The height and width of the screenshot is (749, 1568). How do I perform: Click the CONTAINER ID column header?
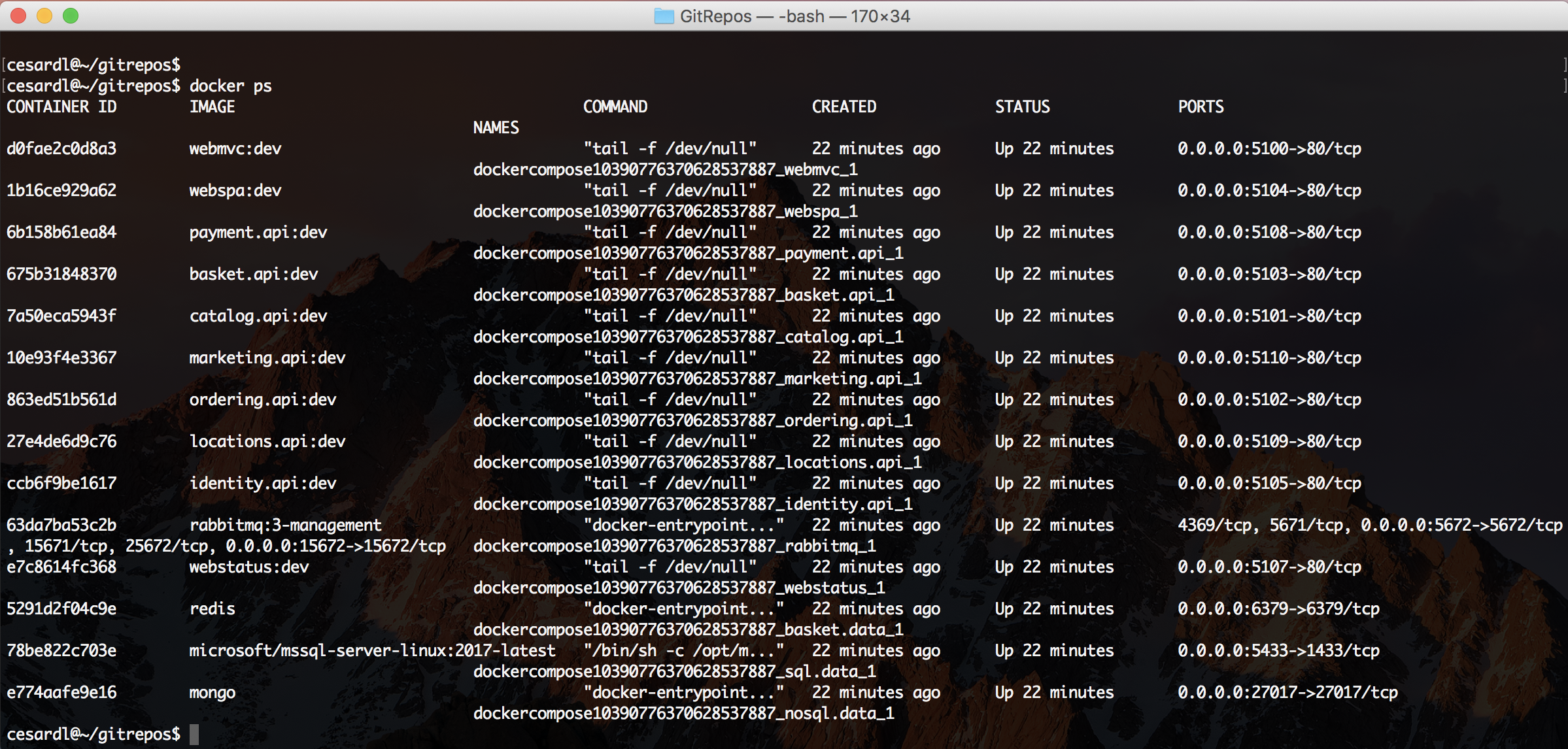61,107
